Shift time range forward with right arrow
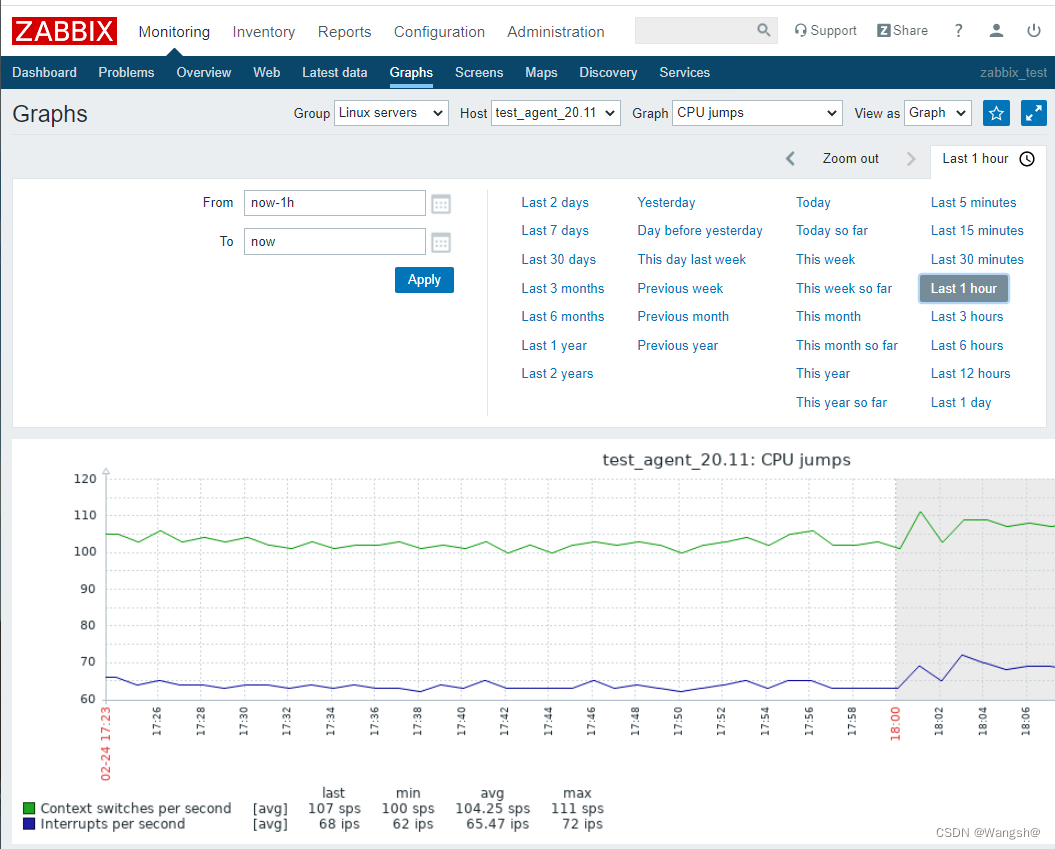 tap(911, 159)
